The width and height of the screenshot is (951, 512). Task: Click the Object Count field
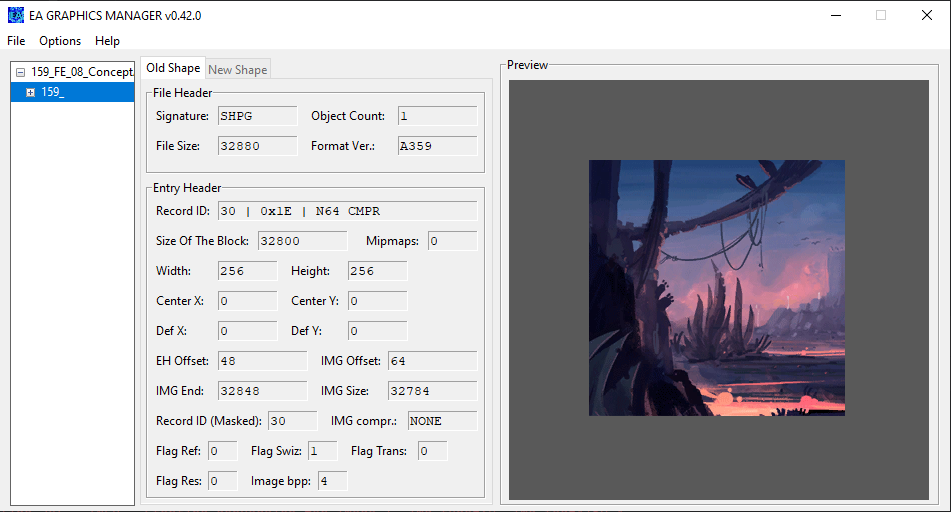[x=437, y=116]
